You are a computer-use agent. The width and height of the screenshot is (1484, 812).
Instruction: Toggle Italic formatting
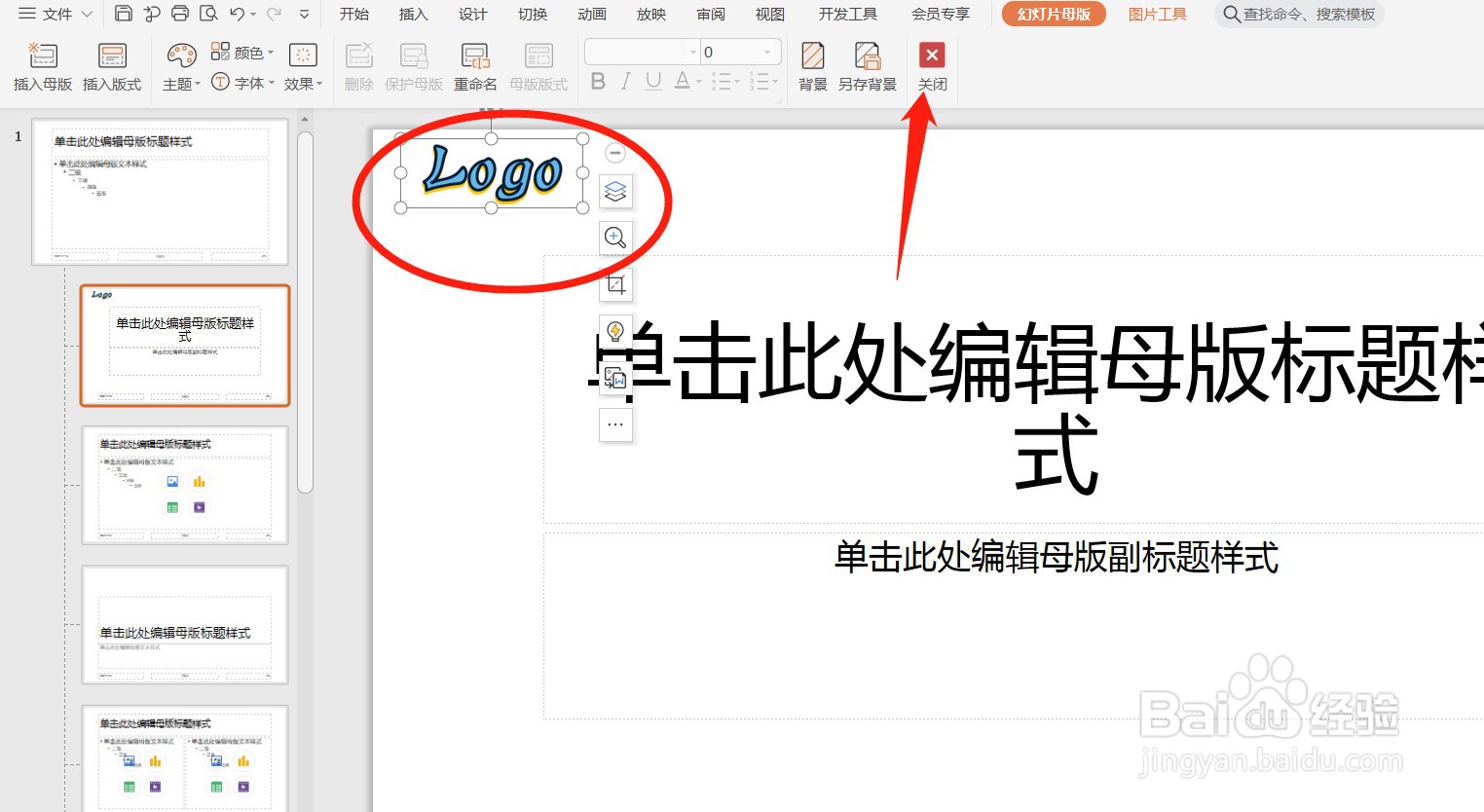[625, 81]
